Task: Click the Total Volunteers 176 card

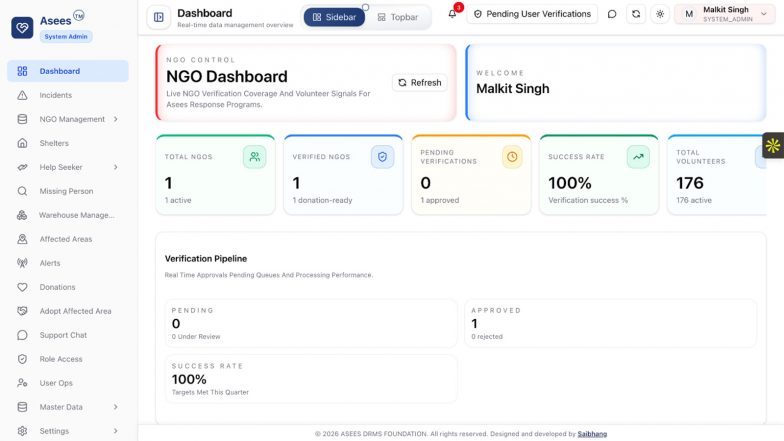Action: (x=716, y=174)
